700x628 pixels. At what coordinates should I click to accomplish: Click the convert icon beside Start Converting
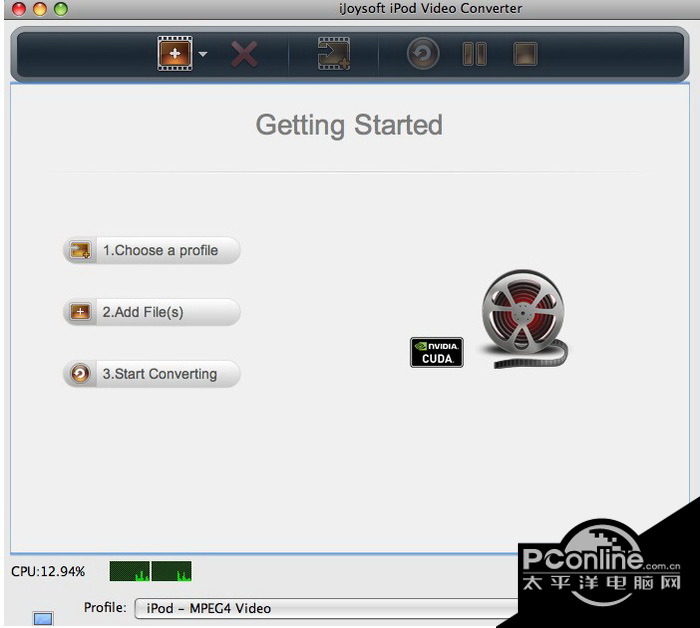[x=80, y=374]
